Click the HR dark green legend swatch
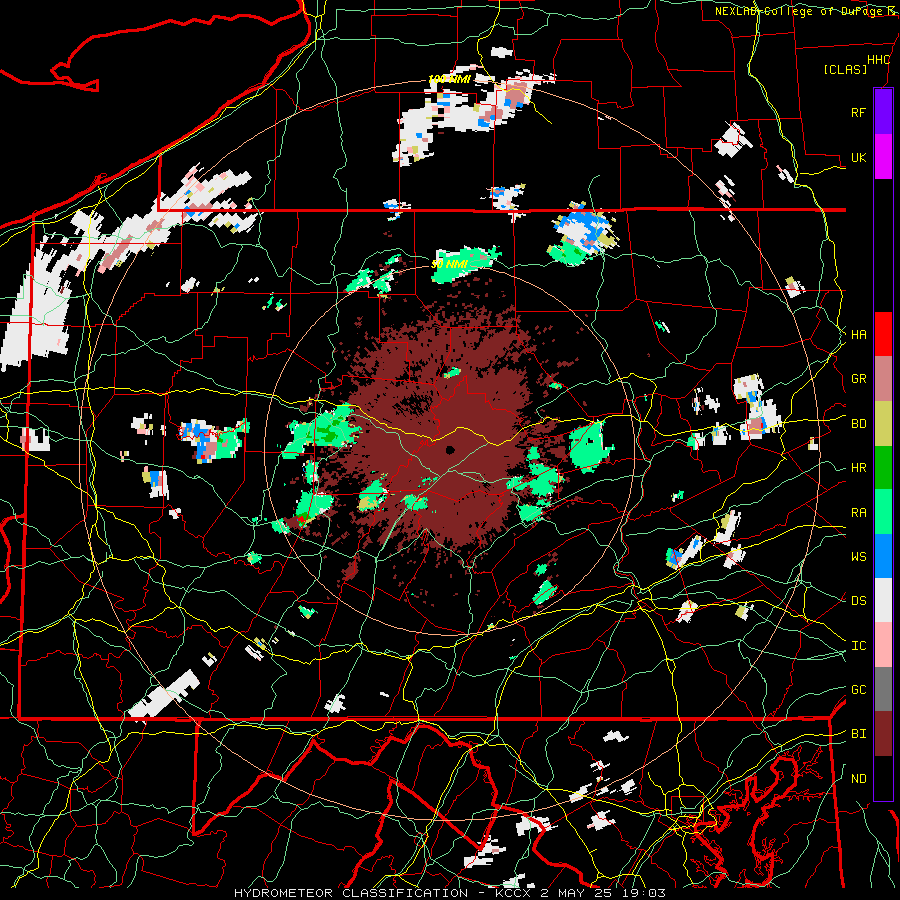Viewport: 900px width, 900px height. 883,468
